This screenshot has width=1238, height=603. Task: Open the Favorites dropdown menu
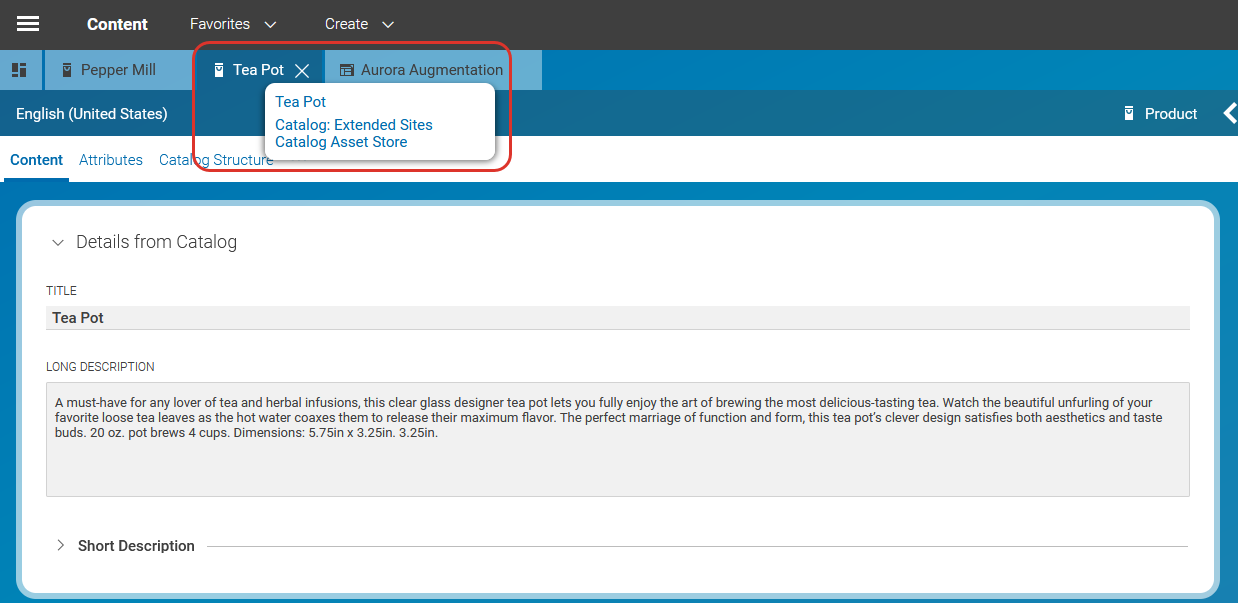point(233,24)
